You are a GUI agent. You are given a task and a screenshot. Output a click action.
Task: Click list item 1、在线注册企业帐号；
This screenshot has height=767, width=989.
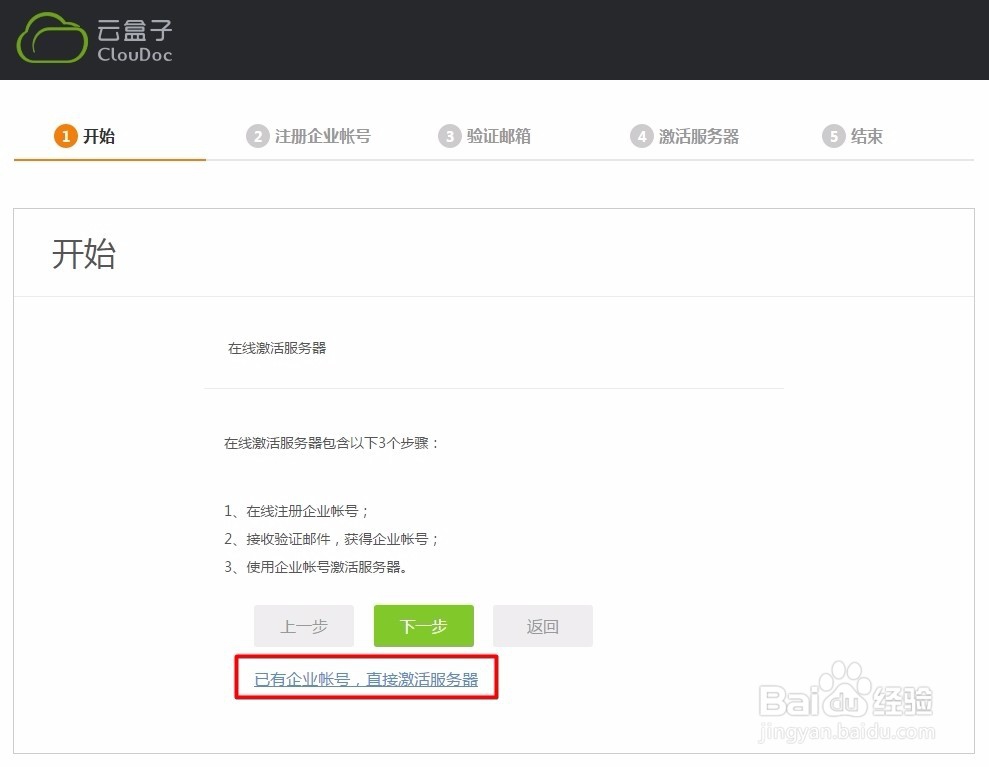click(x=296, y=511)
